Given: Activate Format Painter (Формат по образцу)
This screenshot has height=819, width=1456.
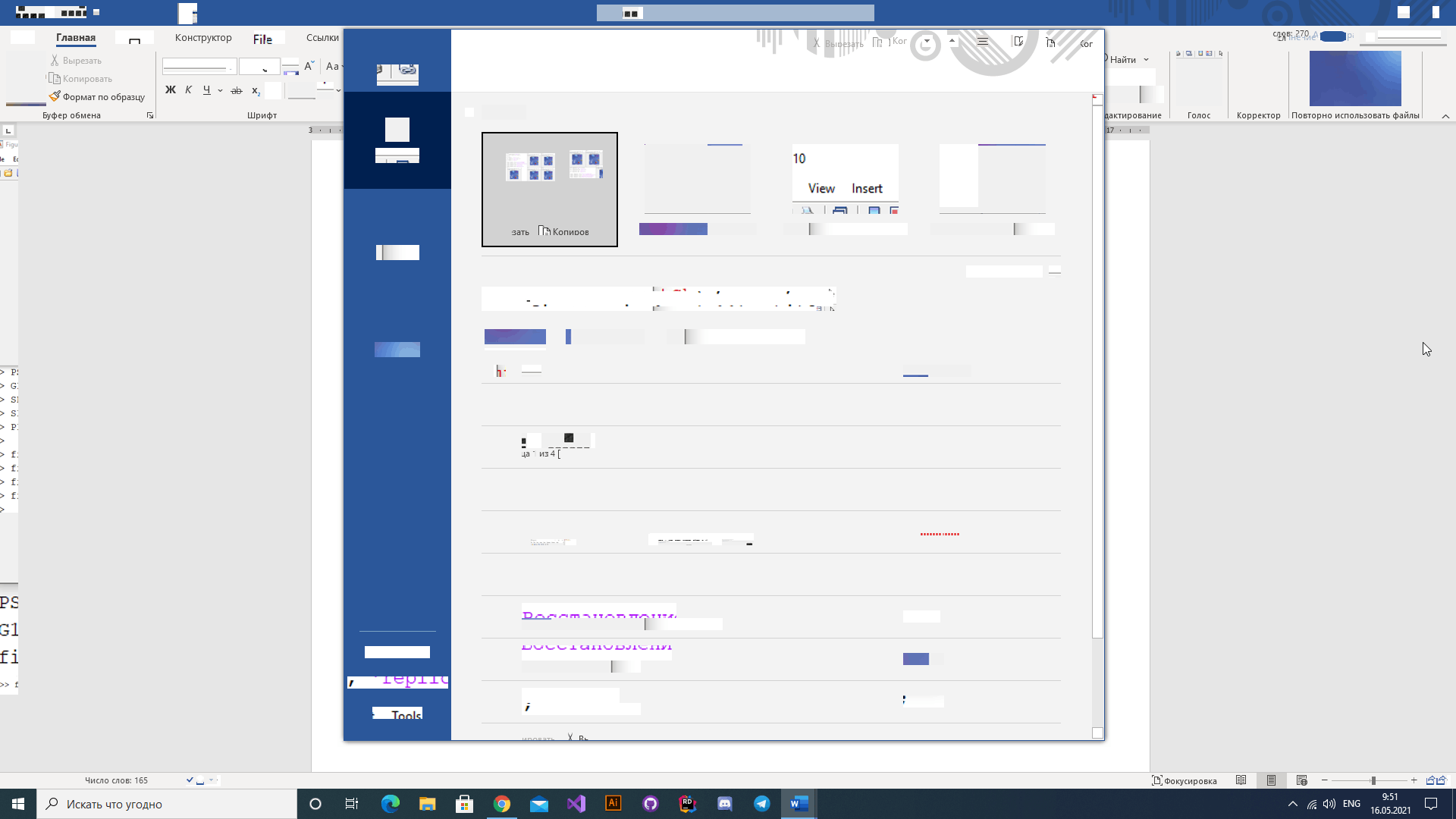Looking at the screenshot, I should coord(97,96).
